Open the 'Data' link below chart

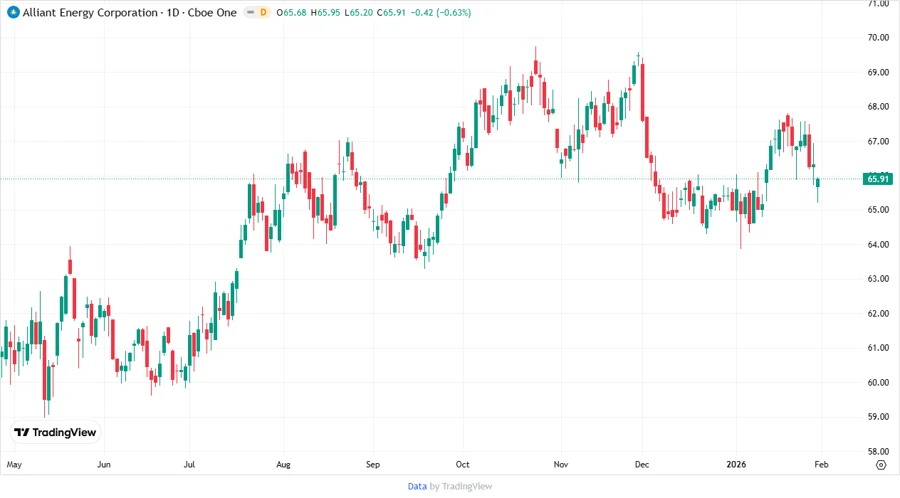(x=417, y=486)
